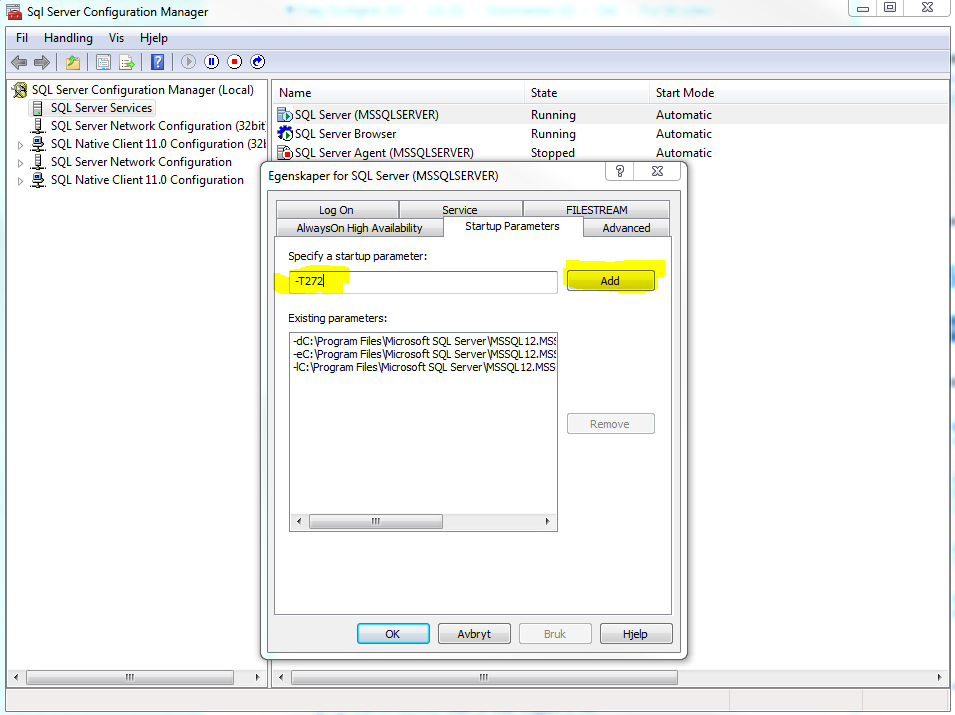Click the Properties toolbar icon
This screenshot has height=715, width=955.
point(104,62)
